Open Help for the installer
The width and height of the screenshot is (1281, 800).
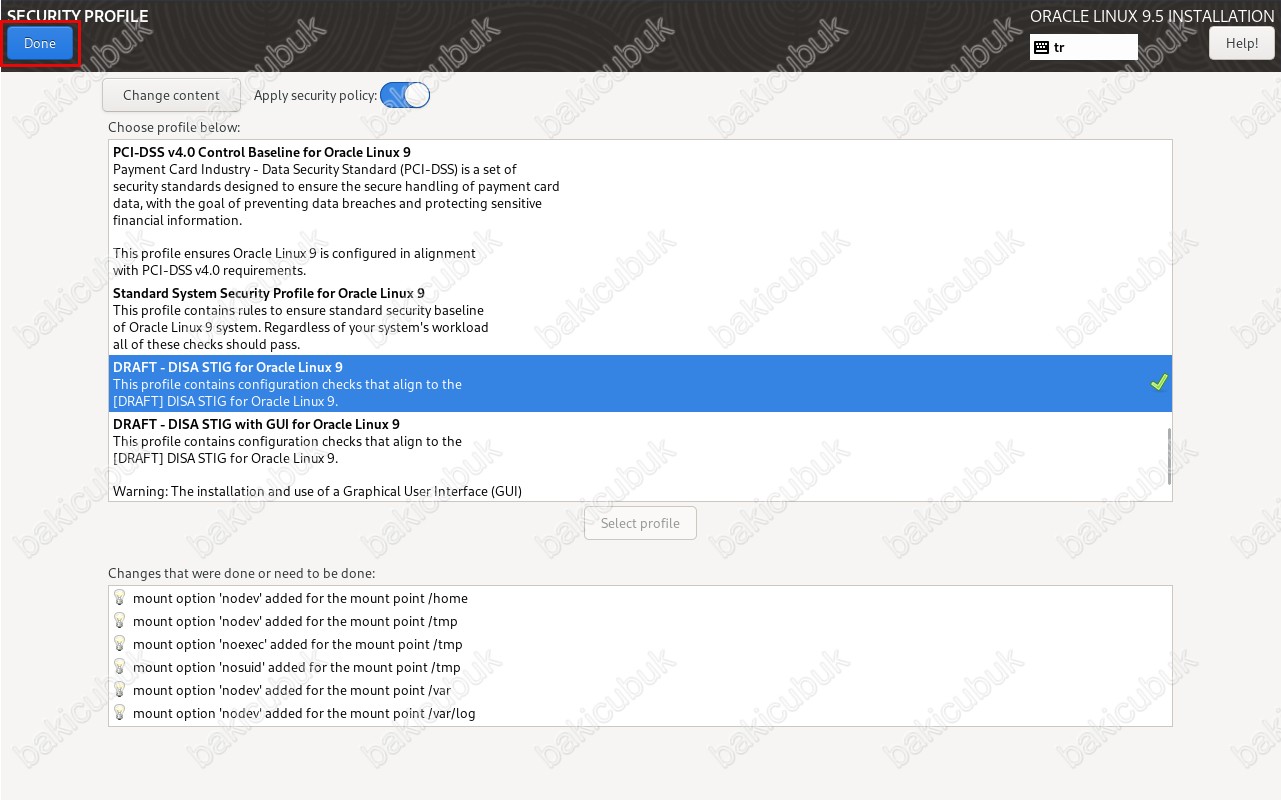click(x=1241, y=43)
